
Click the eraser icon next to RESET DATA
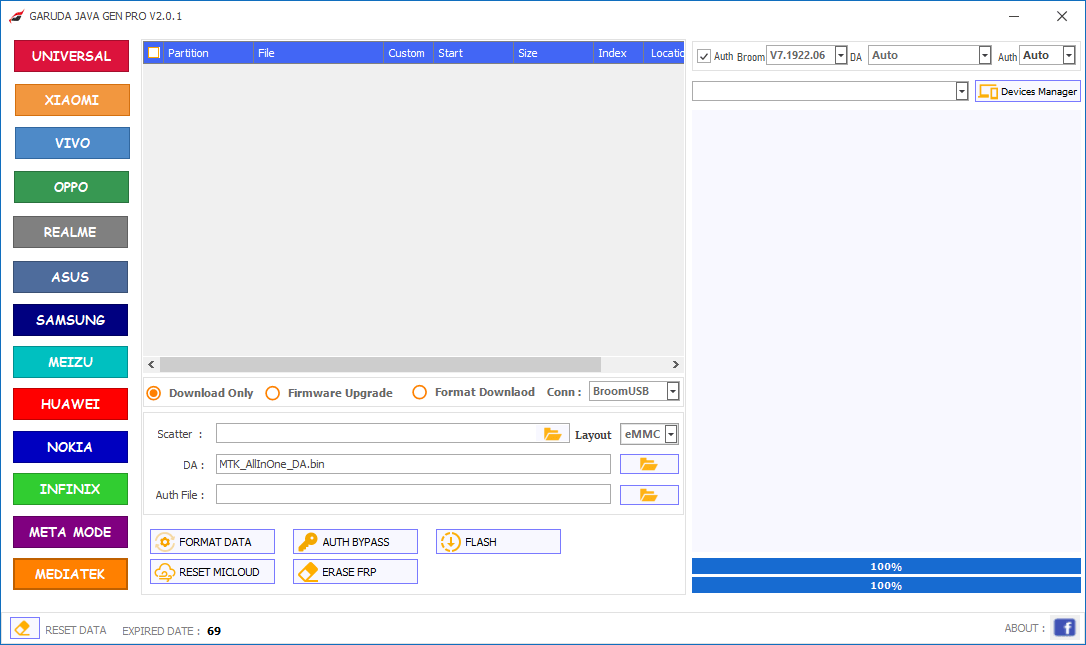pyautogui.click(x=22, y=627)
